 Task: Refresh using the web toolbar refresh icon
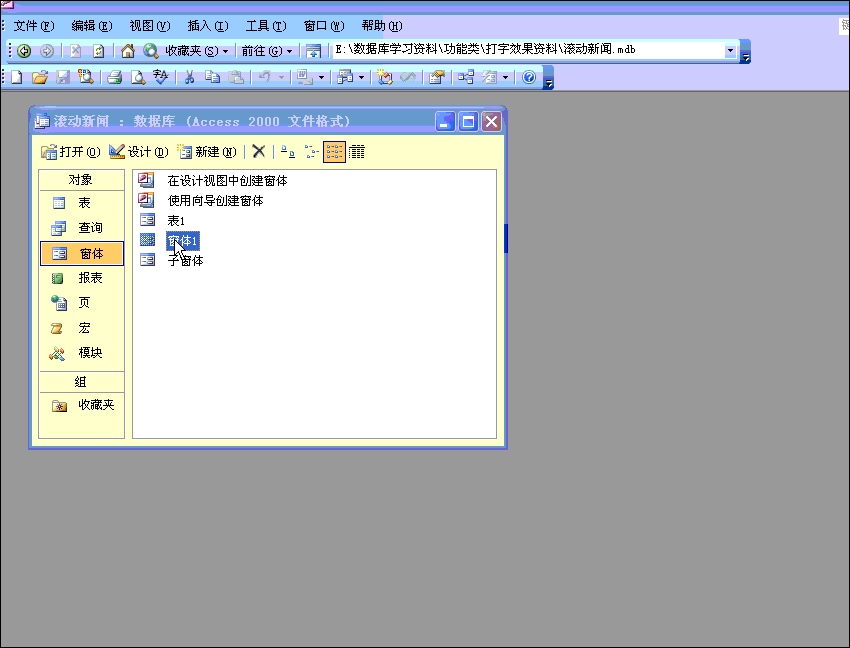coord(98,51)
